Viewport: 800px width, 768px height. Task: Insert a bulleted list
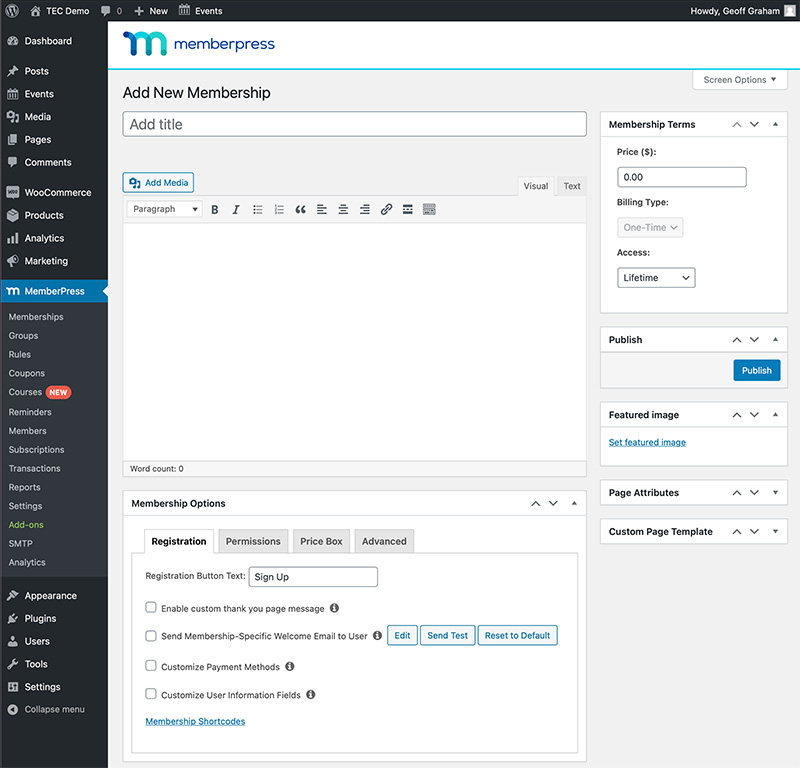coord(258,209)
